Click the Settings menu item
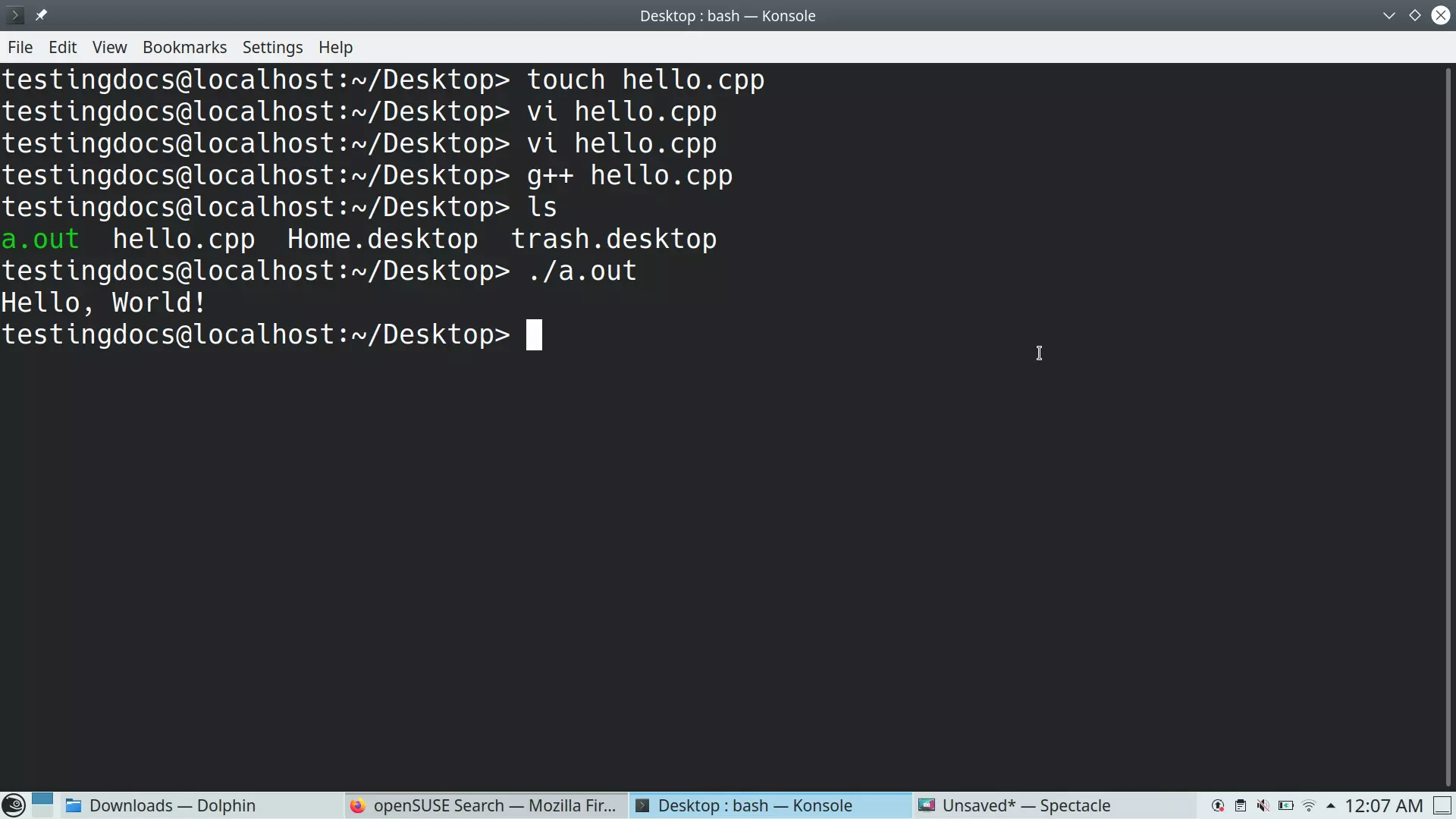 point(273,47)
